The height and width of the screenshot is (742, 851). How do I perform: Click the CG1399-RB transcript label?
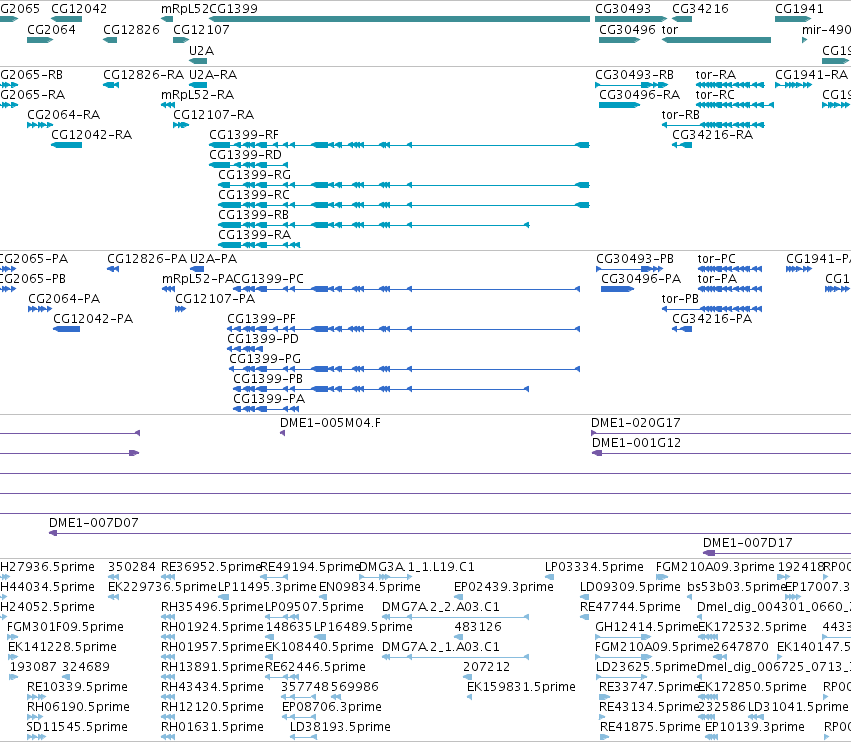[253, 214]
